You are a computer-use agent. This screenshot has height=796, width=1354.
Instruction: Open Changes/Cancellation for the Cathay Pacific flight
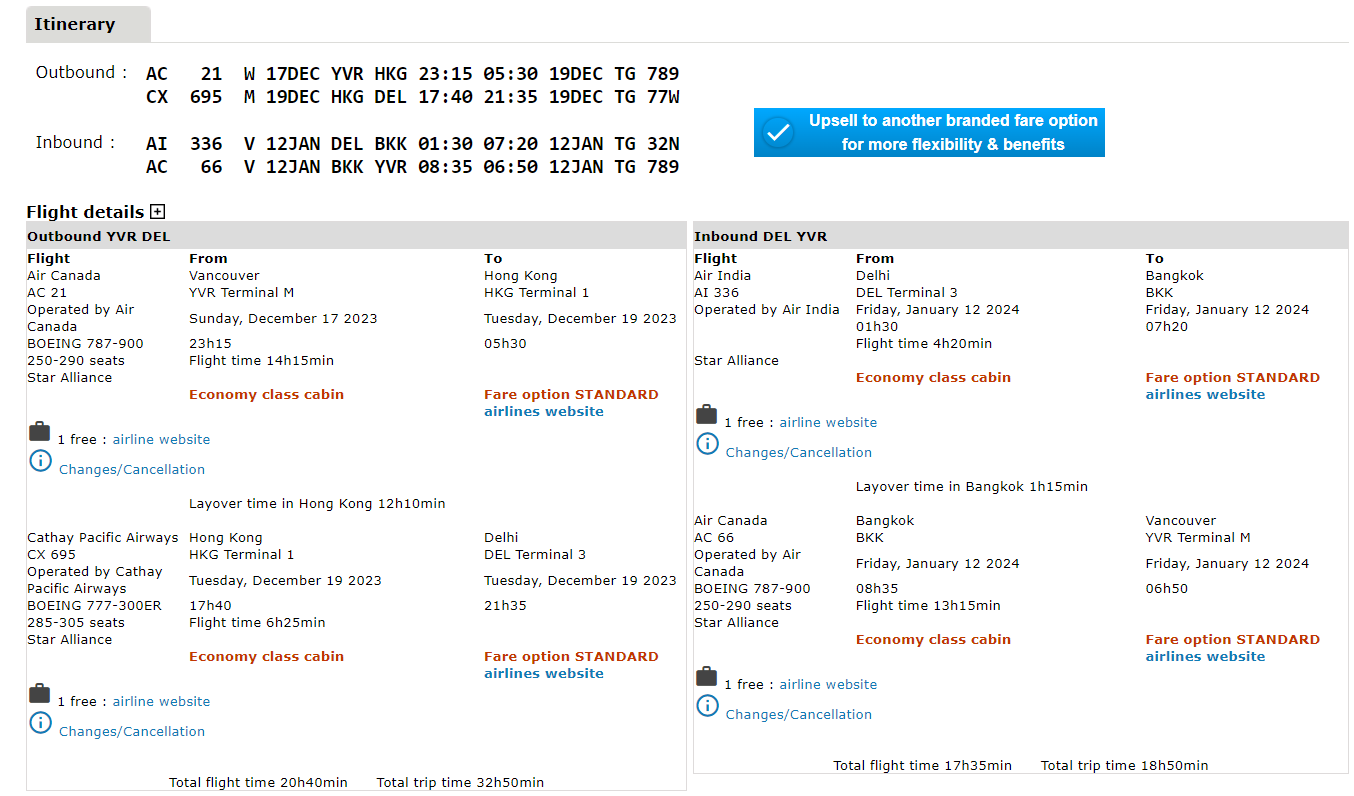coord(132,732)
